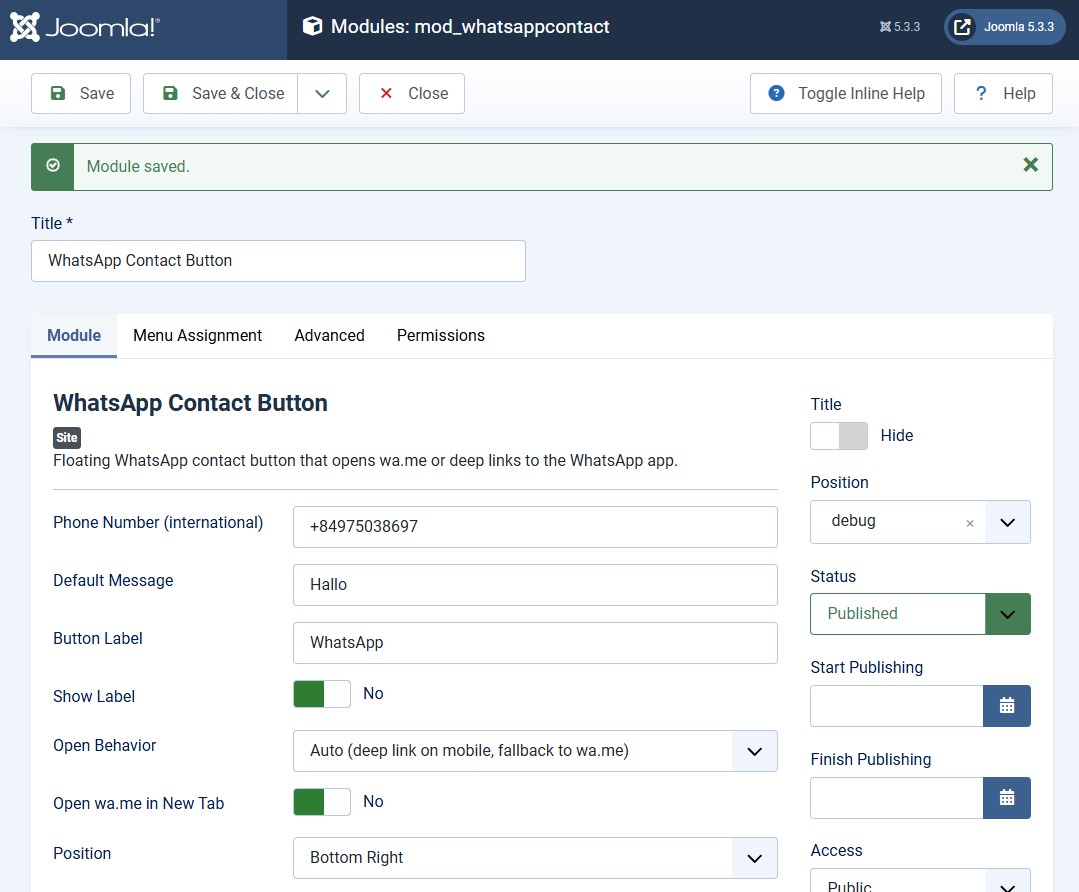Click the green success check icon in the alert
Image resolution: width=1079 pixels, height=892 pixels.
[x=53, y=166]
